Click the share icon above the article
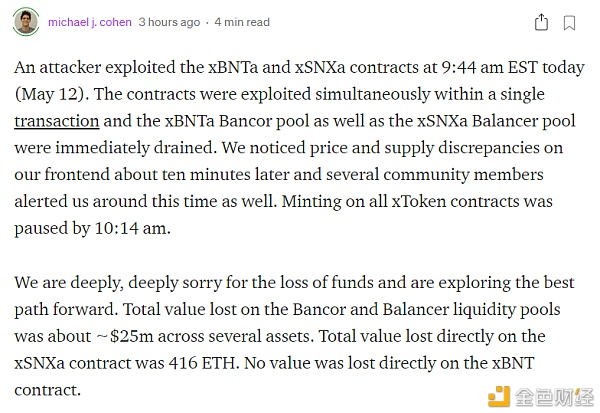 click(x=541, y=22)
